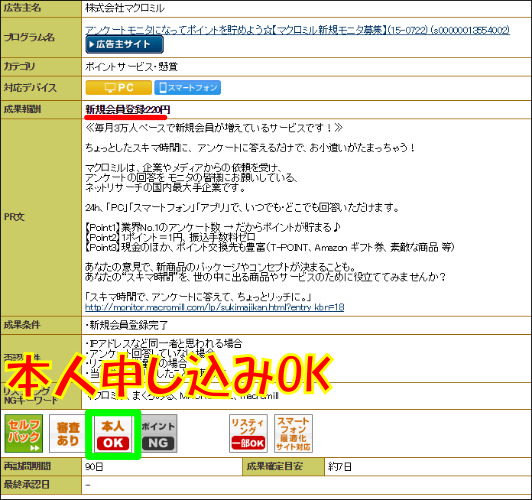
Task: Click the セルフバック green icon
Action: coord(24,434)
